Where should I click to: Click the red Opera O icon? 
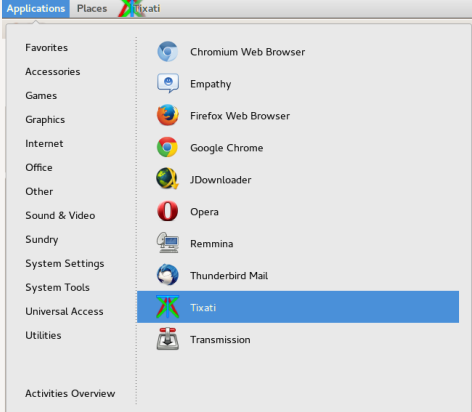coord(168,211)
